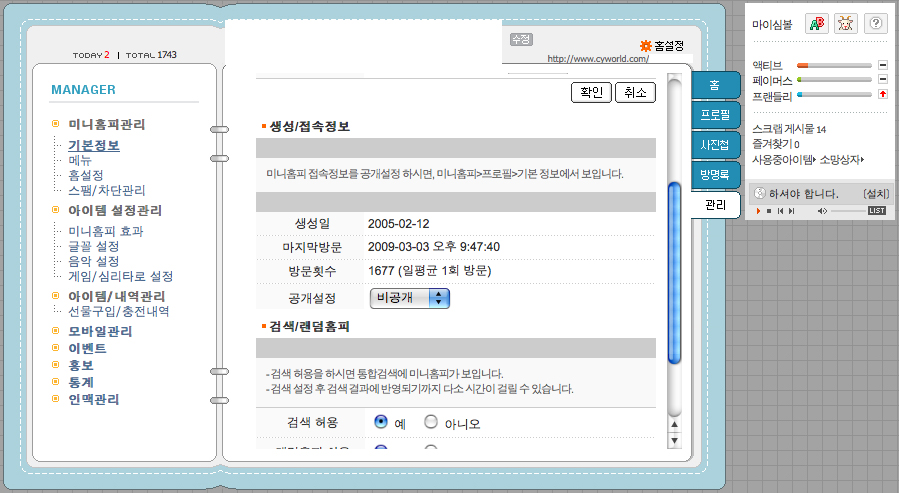Click the 수정 edit button
This screenshot has height=493, width=899.
click(521, 40)
